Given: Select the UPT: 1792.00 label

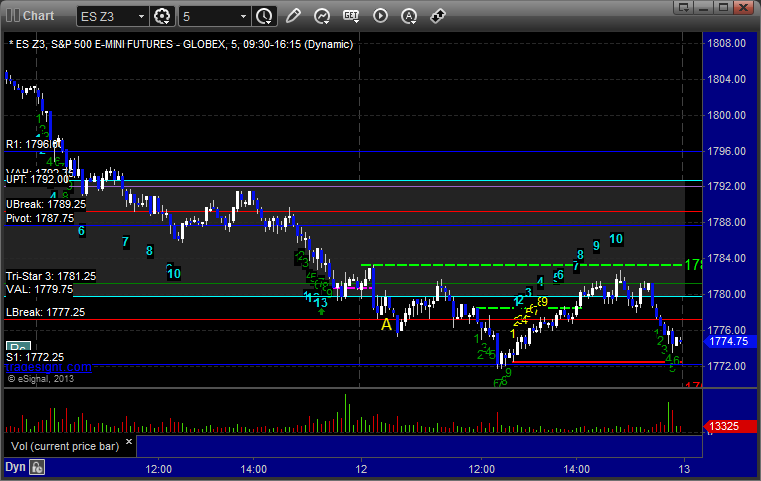Looking at the screenshot, I should click(x=37, y=180).
